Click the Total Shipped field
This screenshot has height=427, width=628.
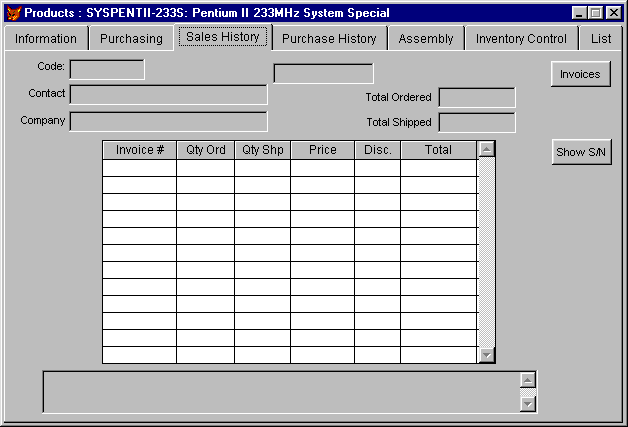pyautogui.click(x=477, y=122)
